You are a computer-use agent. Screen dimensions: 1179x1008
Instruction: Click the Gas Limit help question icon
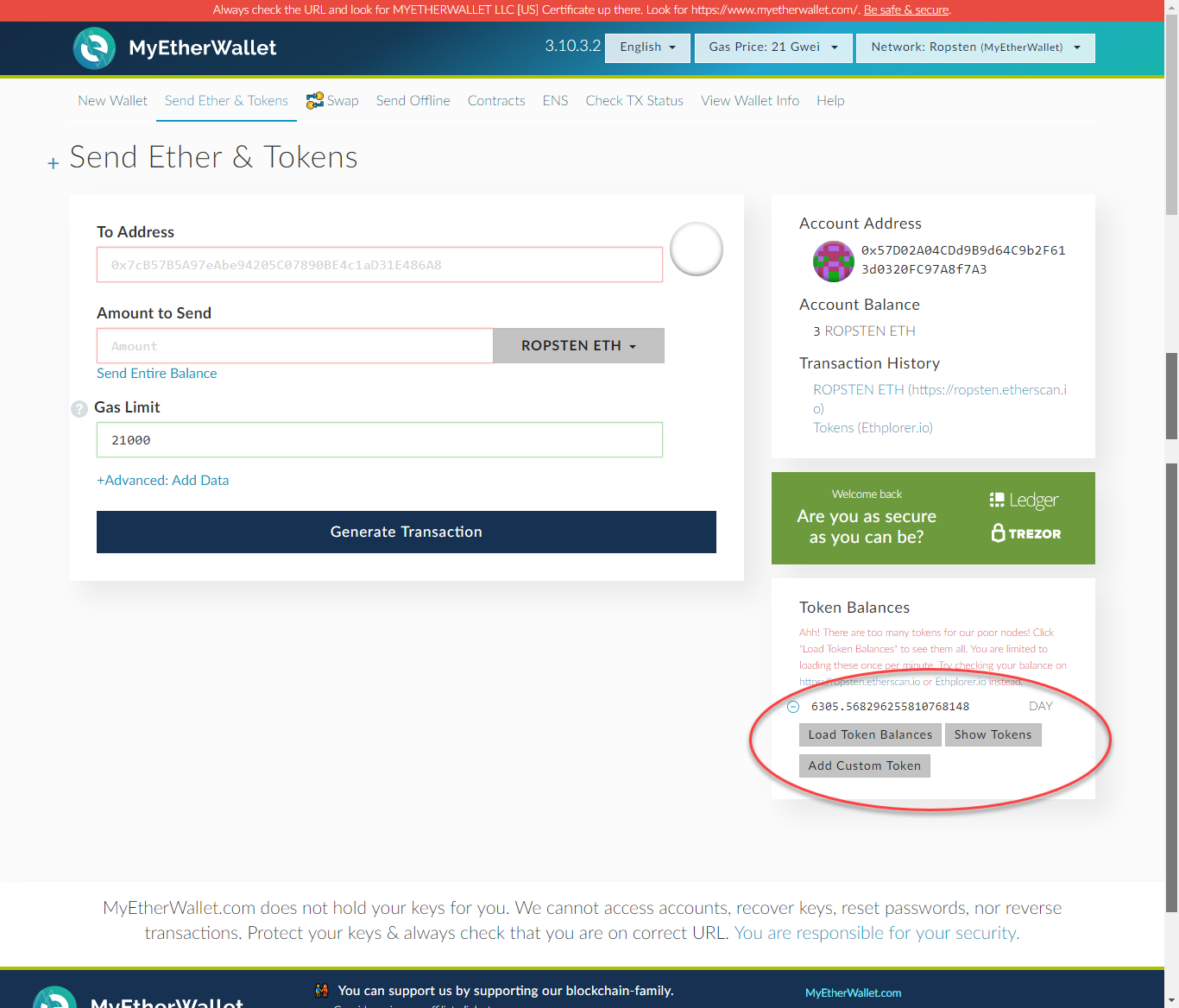point(79,409)
